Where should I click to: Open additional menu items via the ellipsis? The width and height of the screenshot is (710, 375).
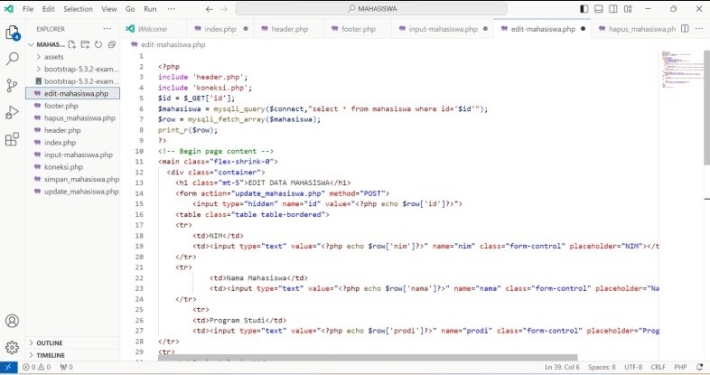[171, 9]
